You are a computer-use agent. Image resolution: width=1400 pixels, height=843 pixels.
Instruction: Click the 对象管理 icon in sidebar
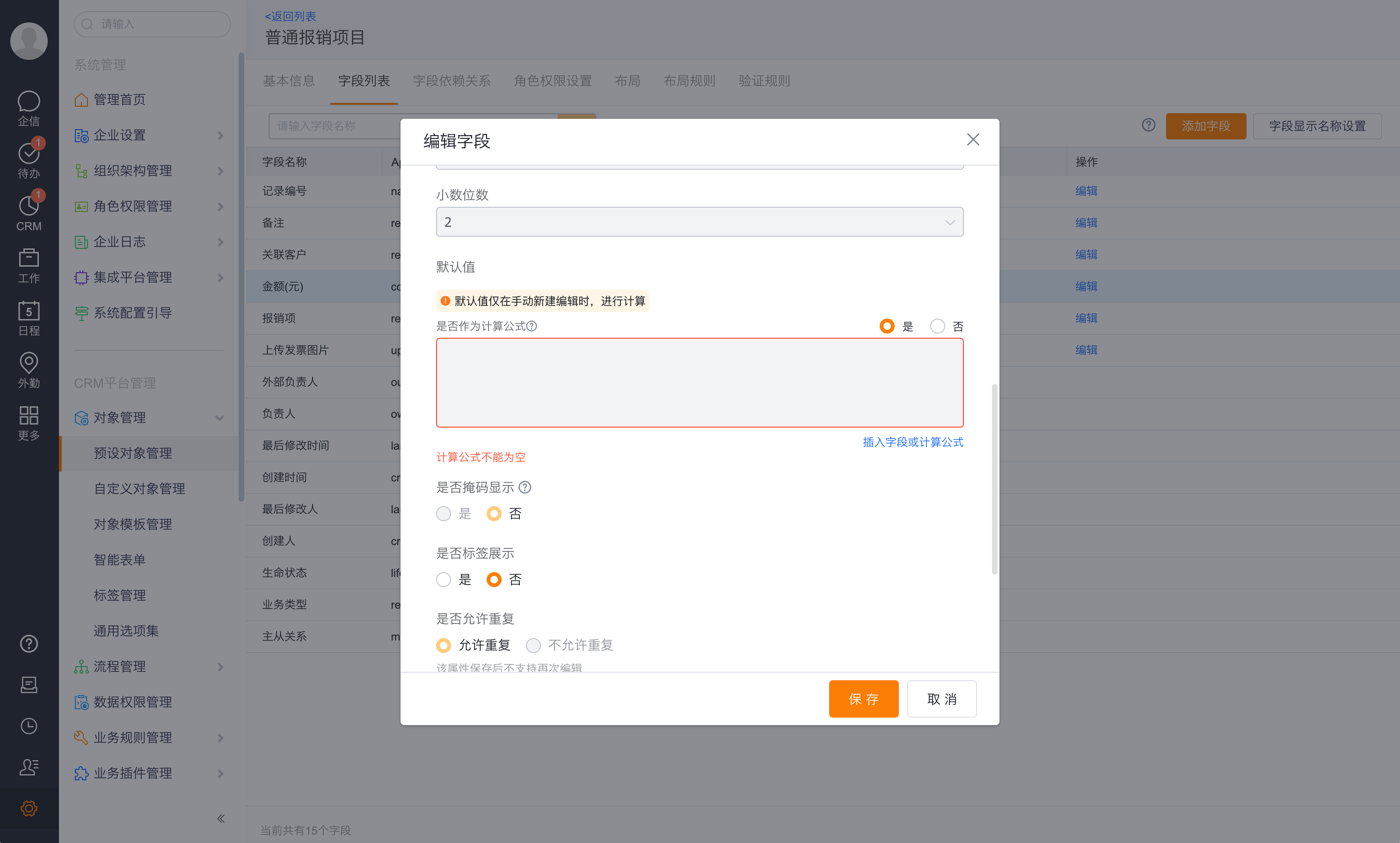pyautogui.click(x=80, y=418)
